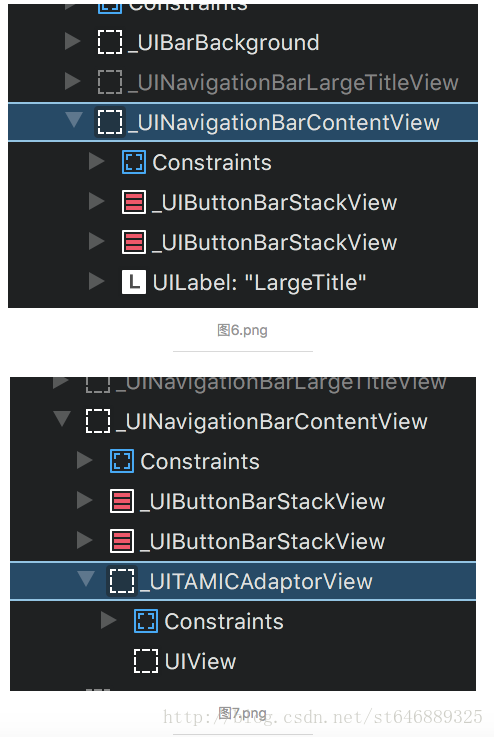The image size is (494, 737).
Task: Click the 'L' icon beside UILabel LargeTitle
Action: click(x=133, y=282)
